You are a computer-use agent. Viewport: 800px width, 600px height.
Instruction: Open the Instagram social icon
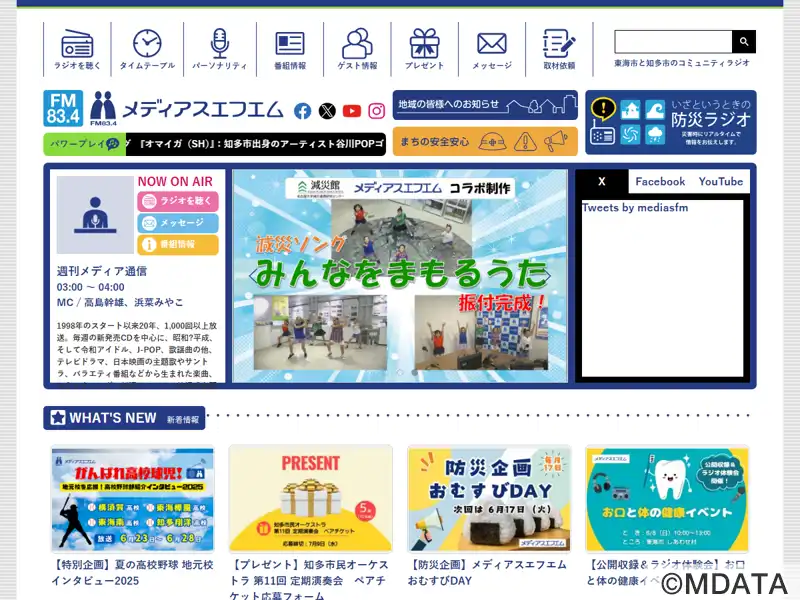coord(377,111)
